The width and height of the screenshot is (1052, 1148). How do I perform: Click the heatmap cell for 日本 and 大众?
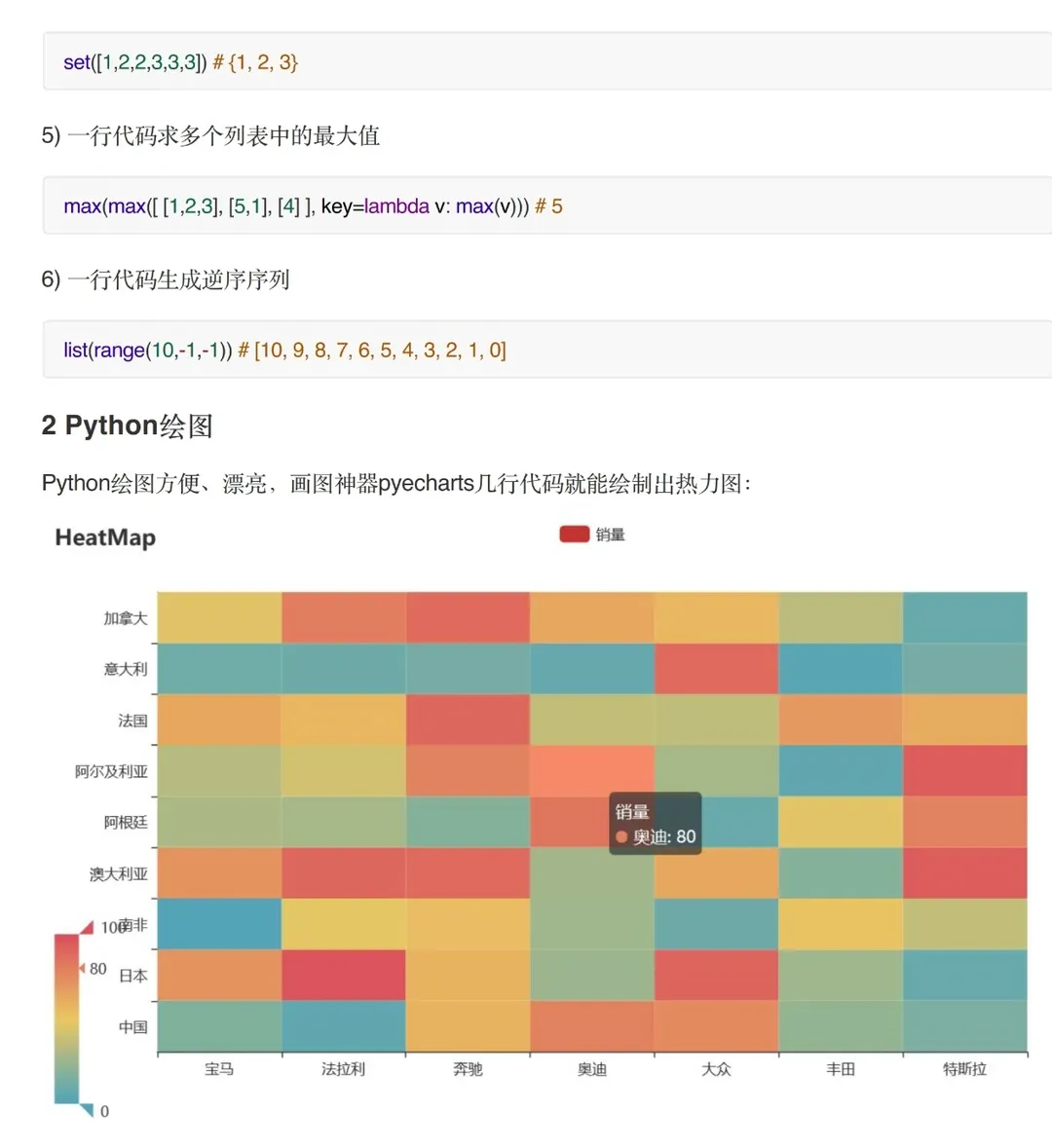click(x=716, y=976)
